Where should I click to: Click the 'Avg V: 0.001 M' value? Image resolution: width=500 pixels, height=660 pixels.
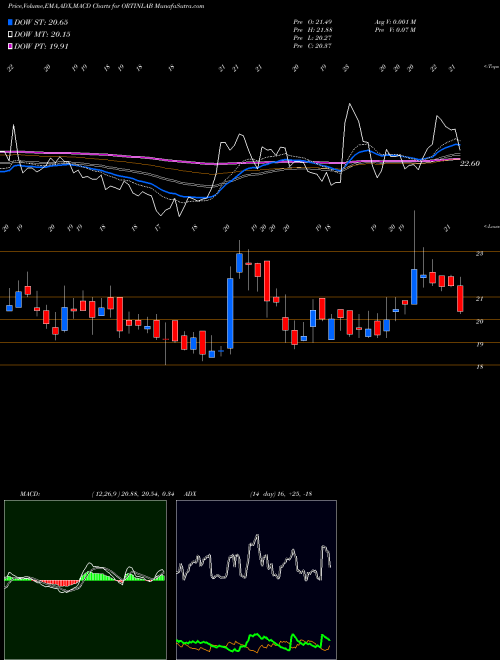tap(395, 22)
